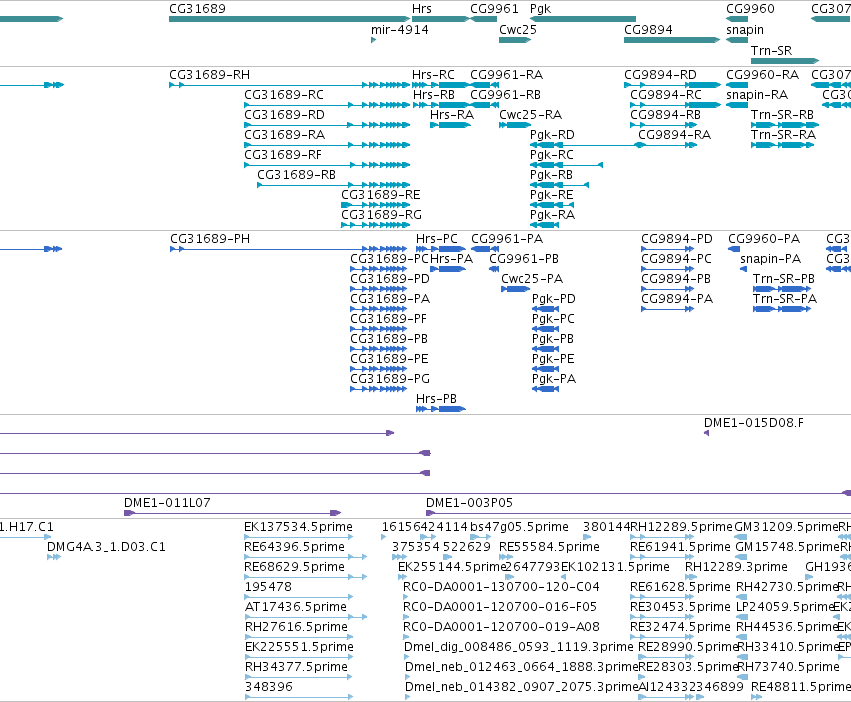
Task: Open transcript label Cwc25-RA
Action: tap(531, 115)
